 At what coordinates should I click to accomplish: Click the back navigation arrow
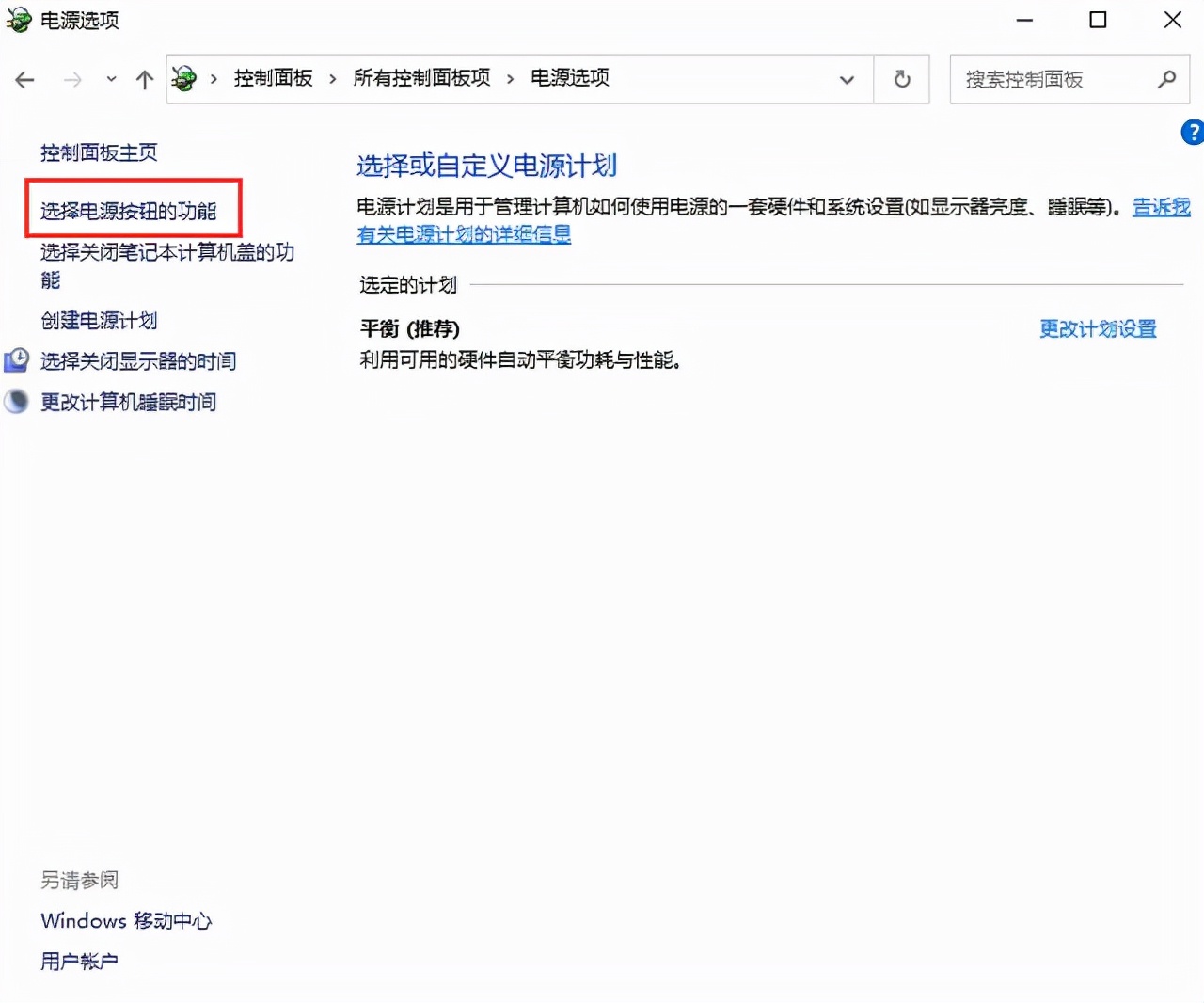(24, 79)
